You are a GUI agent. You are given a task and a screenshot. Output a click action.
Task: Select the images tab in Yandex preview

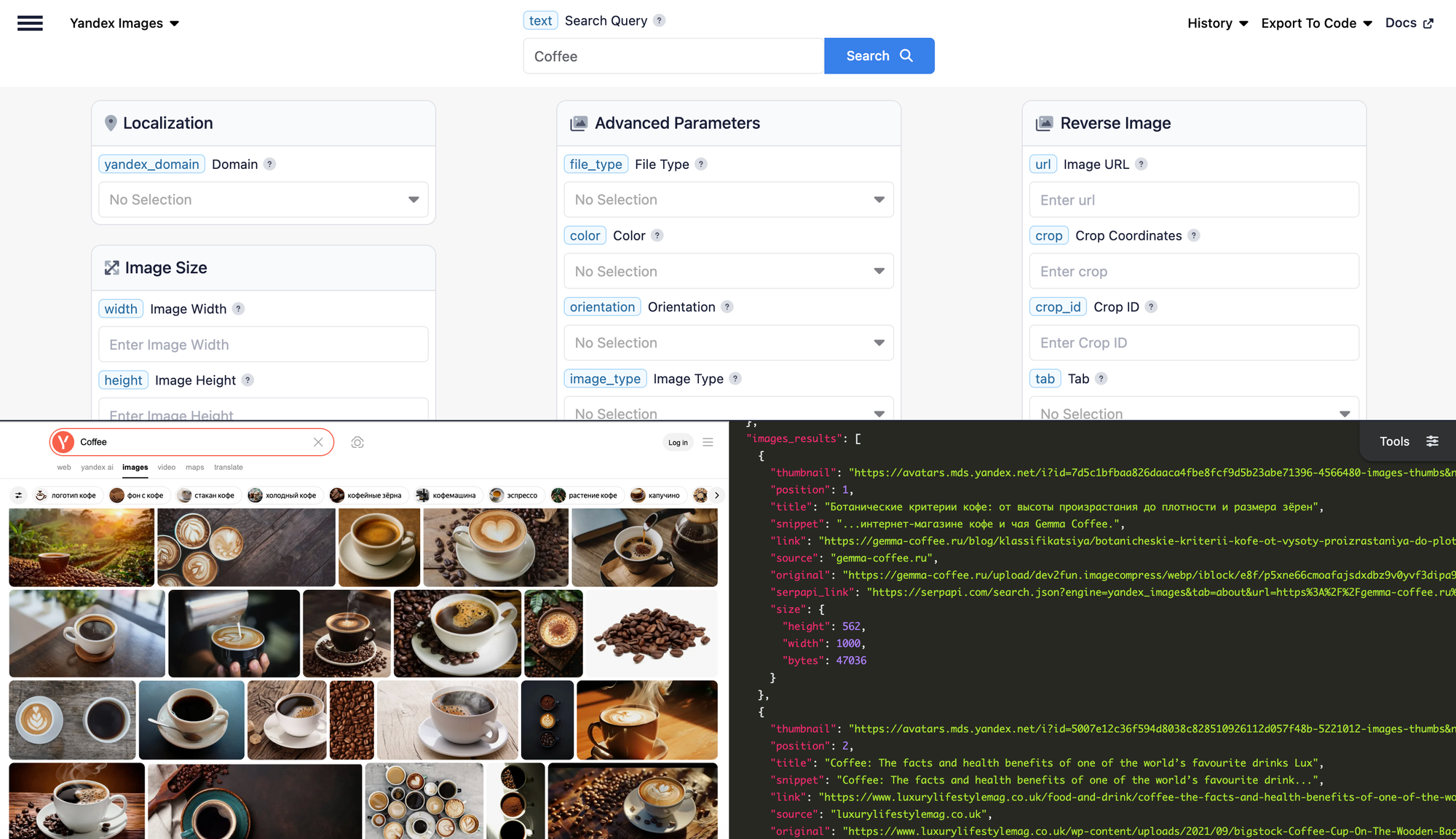point(135,468)
